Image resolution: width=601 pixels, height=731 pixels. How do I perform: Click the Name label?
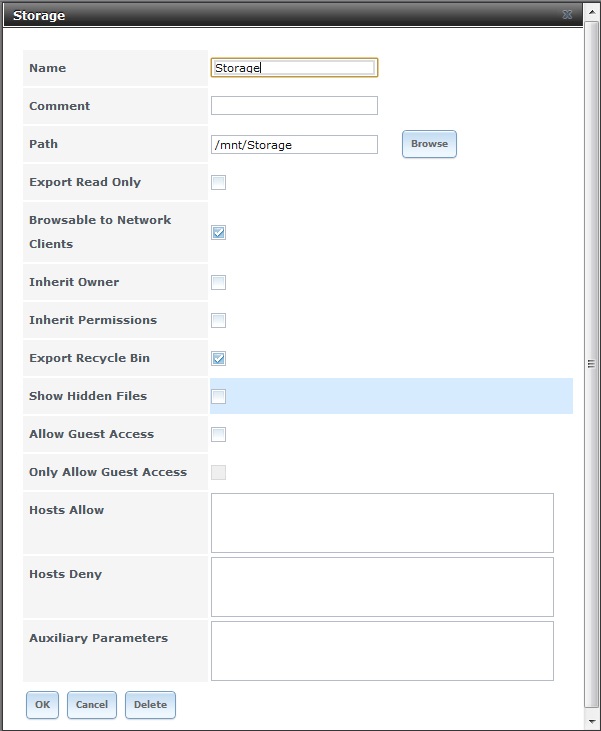coord(48,68)
